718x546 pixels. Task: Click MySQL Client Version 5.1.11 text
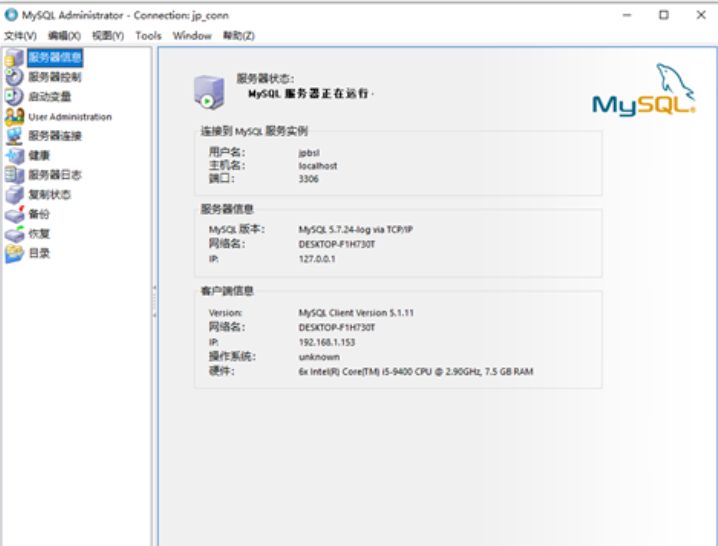click(x=356, y=313)
